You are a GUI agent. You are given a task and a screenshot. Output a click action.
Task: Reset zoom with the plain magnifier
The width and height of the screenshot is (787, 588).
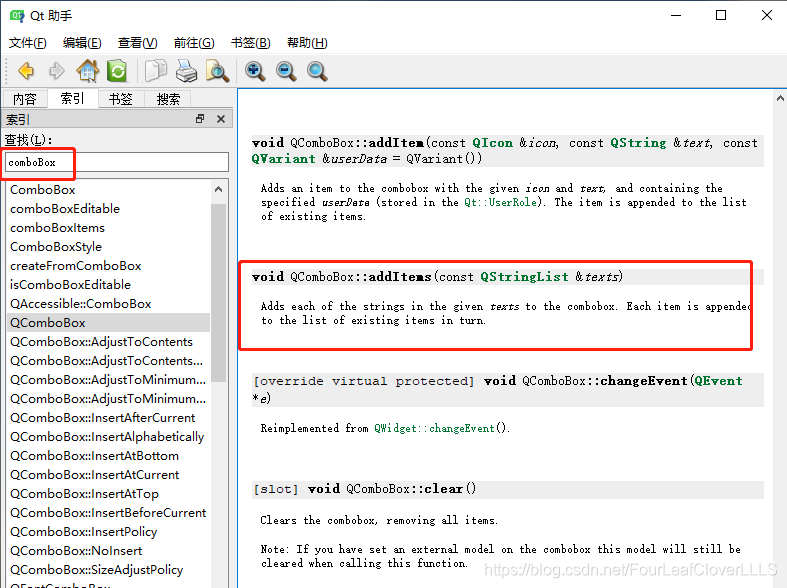coord(317,71)
